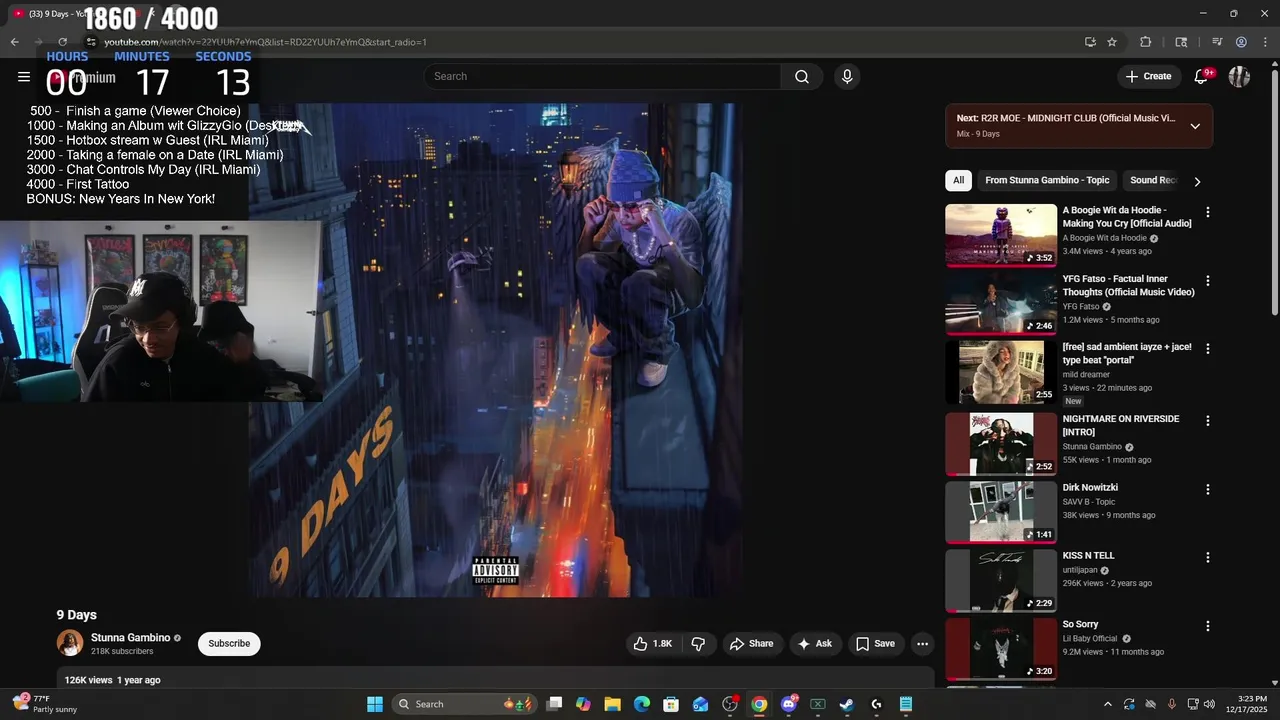Viewport: 1280px width, 720px height.
Task: Go back in browser history
Action: [x=14, y=42]
